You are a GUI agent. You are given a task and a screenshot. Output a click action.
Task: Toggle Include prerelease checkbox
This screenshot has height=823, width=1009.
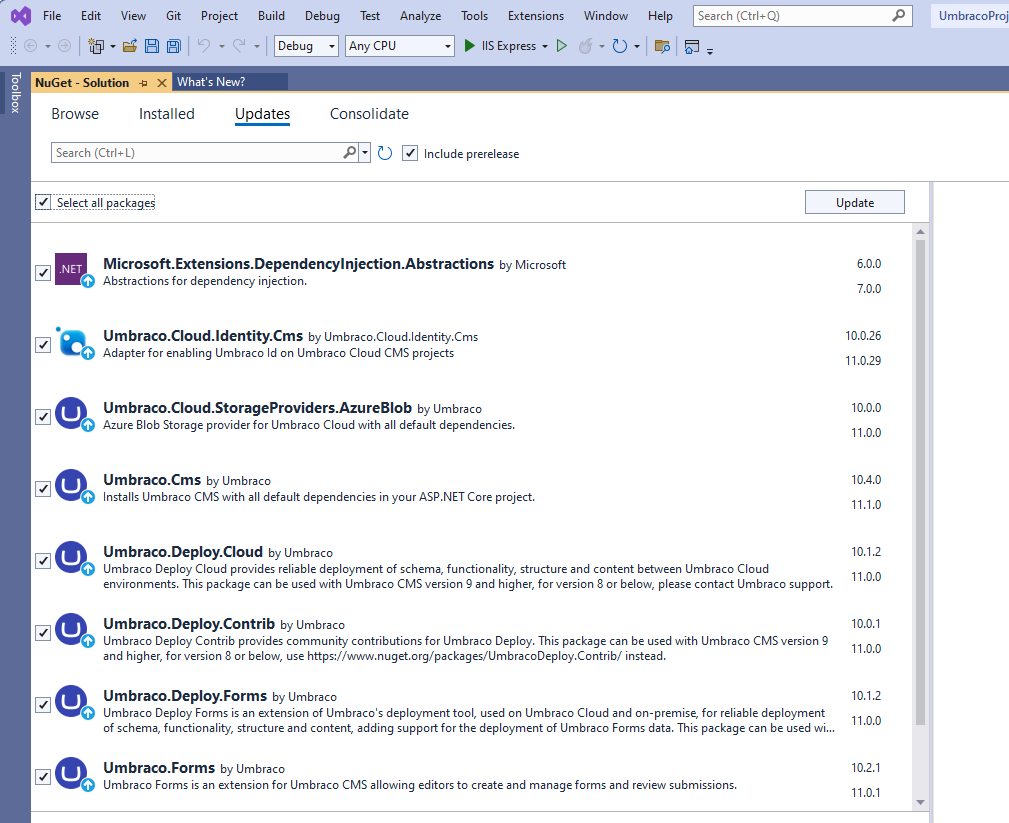pyautogui.click(x=410, y=153)
